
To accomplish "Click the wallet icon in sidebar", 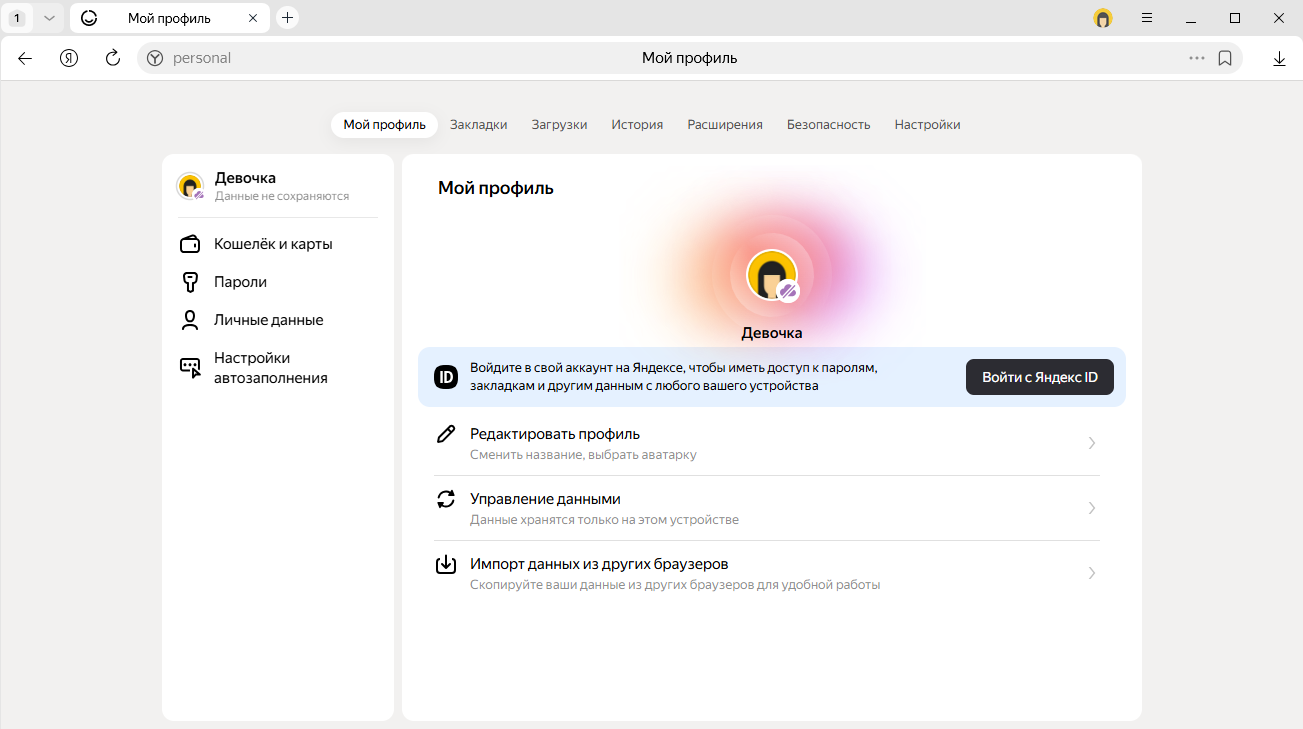I will pyautogui.click(x=190, y=244).
